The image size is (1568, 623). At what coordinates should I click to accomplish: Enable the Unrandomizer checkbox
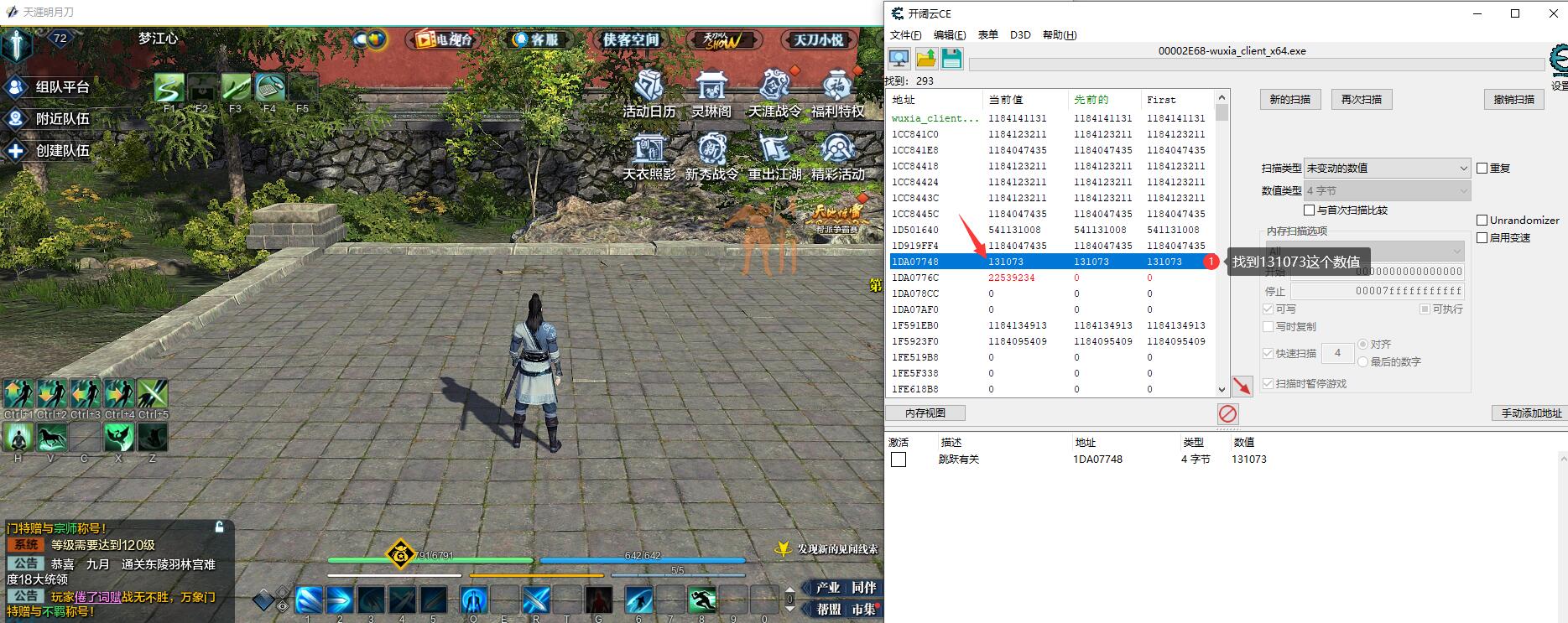pos(1482,220)
